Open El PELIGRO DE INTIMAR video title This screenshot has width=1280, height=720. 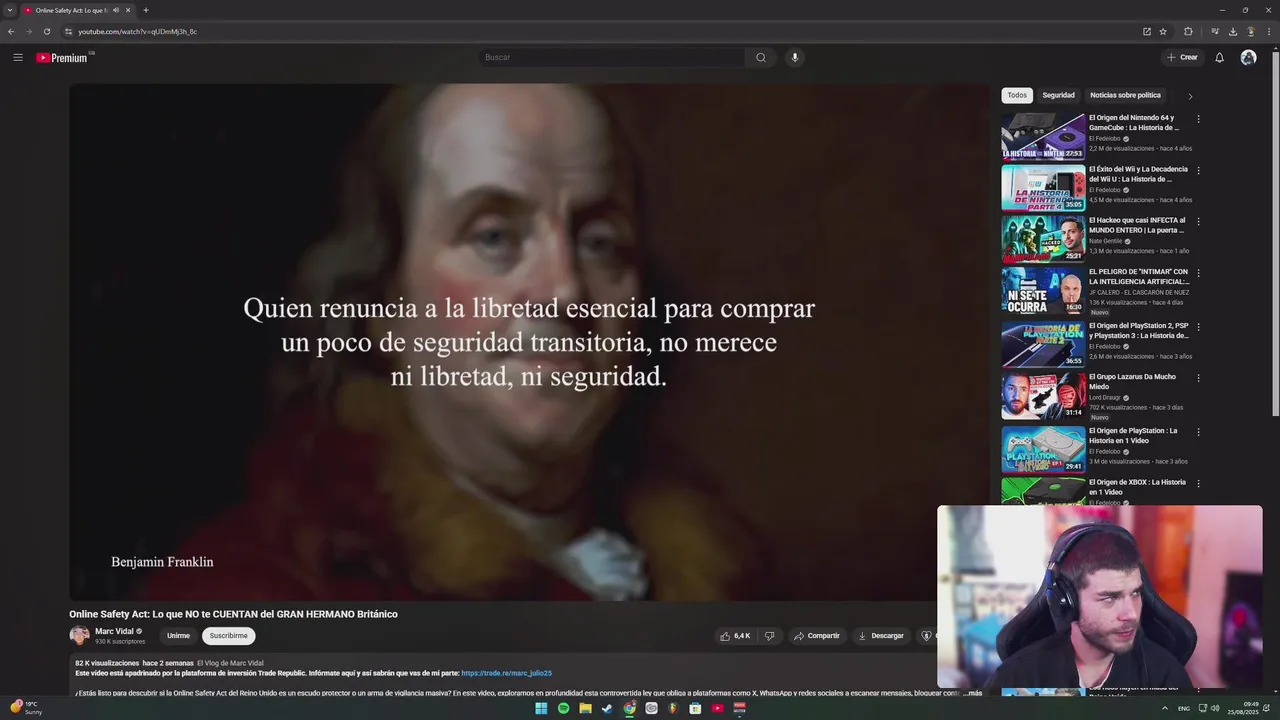point(1138,276)
